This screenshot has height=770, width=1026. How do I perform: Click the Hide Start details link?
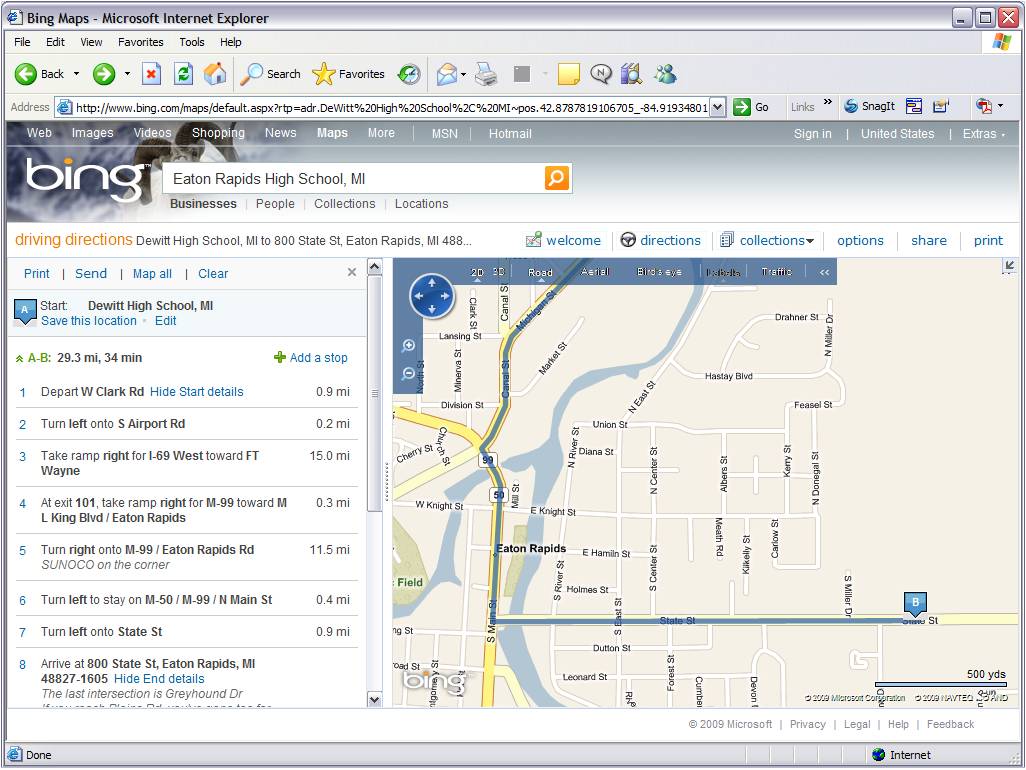(x=196, y=392)
